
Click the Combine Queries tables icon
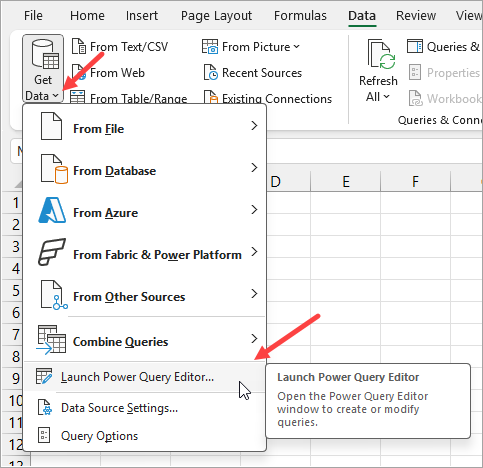point(51,339)
